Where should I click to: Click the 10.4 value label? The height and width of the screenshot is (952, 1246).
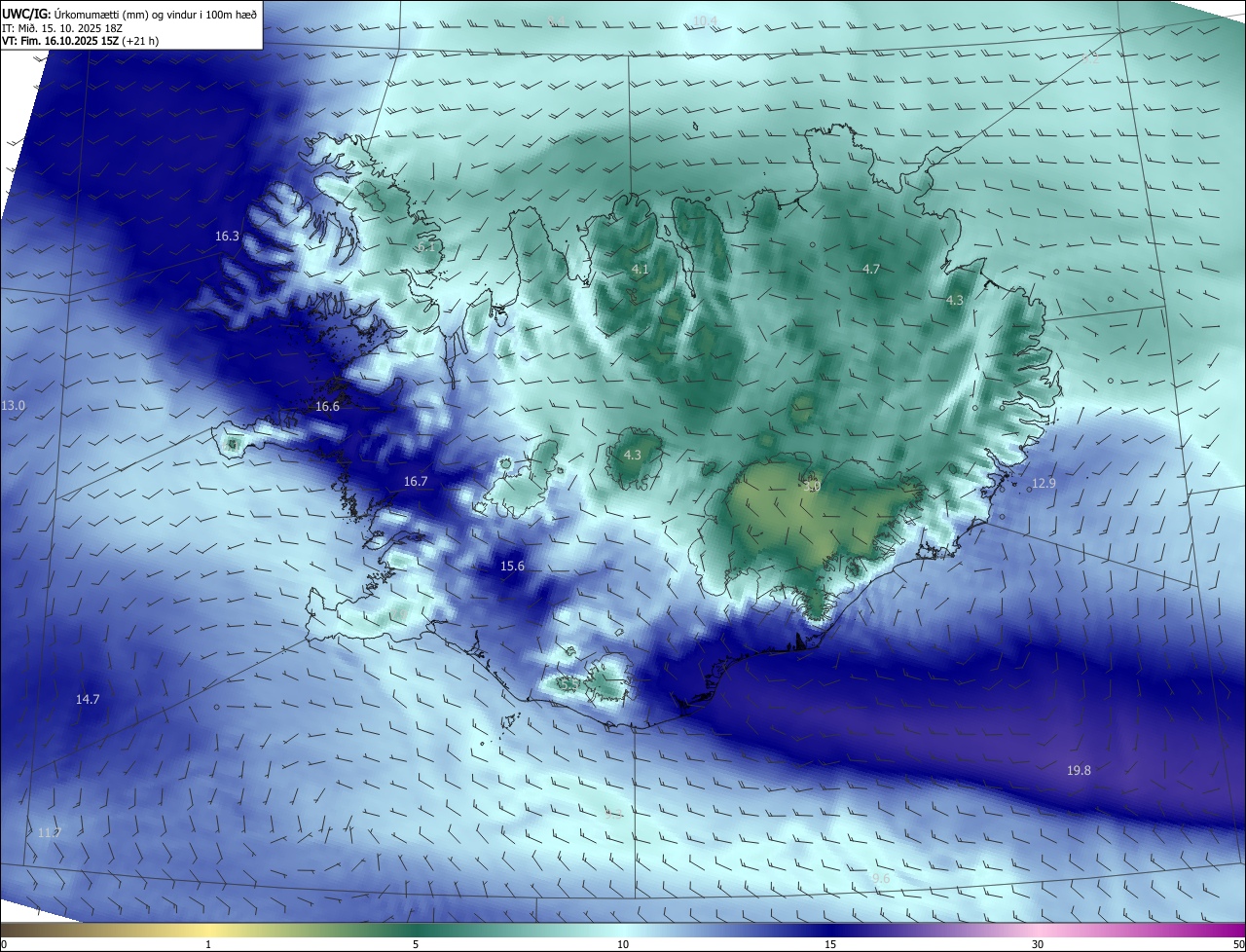click(x=705, y=21)
